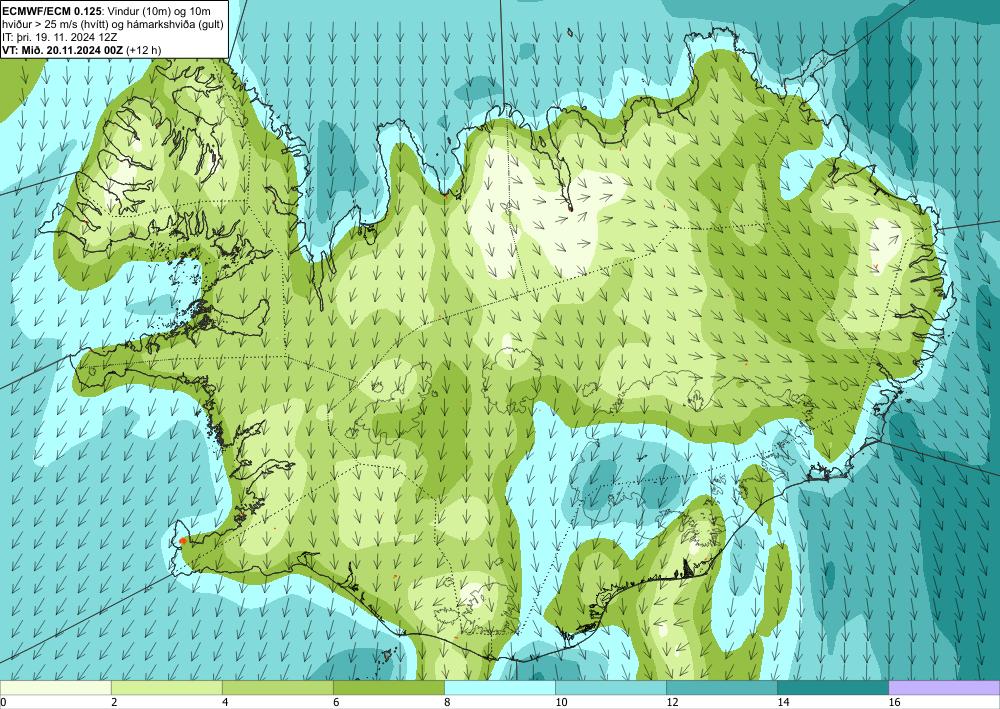Click the 4–6 m/s green legend swatch
Viewport: 1000px width, 709px height.
pyautogui.click(x=277, y=688)
